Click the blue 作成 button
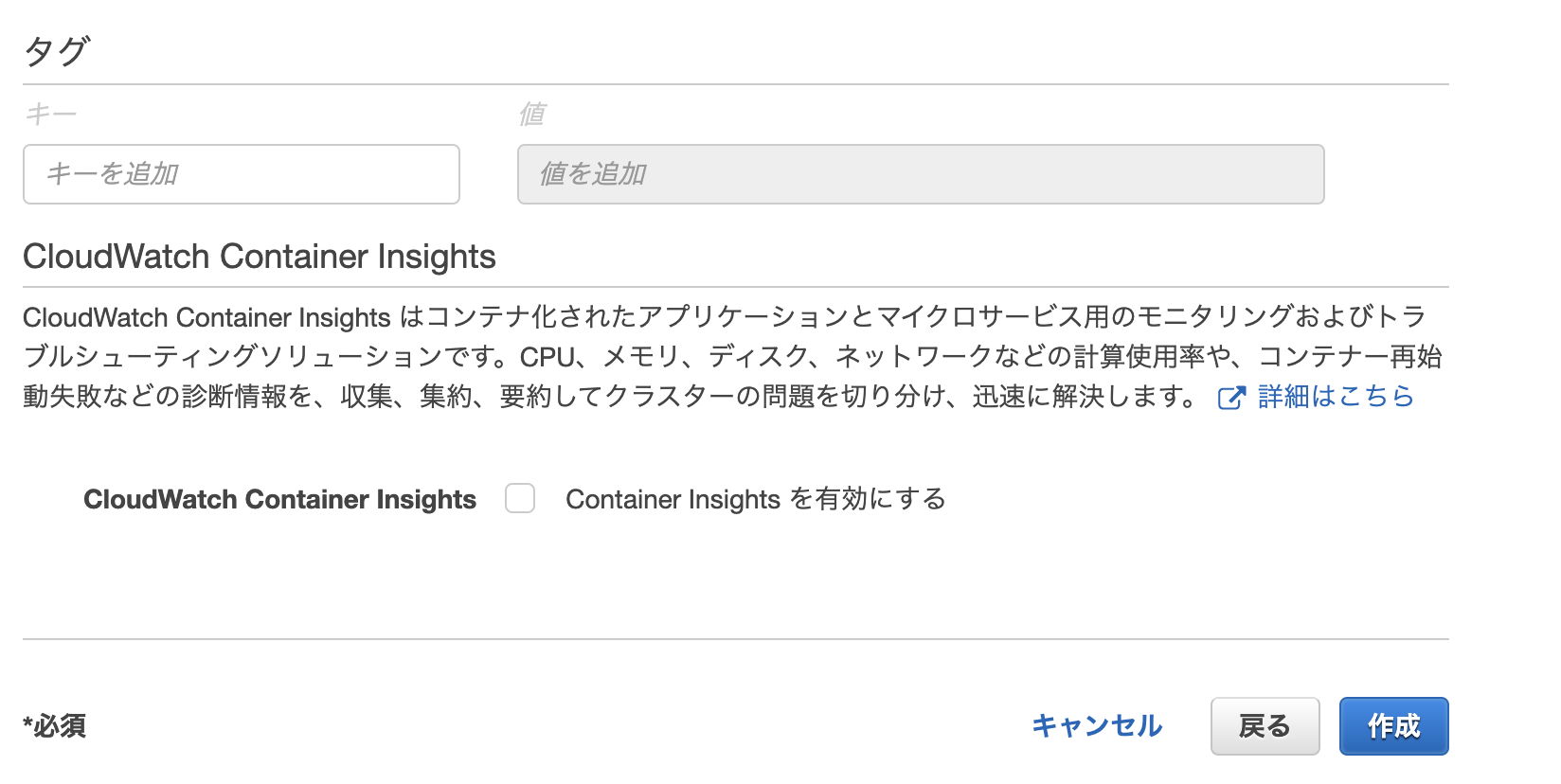The image size is (1561, 784). [1393, 726]
